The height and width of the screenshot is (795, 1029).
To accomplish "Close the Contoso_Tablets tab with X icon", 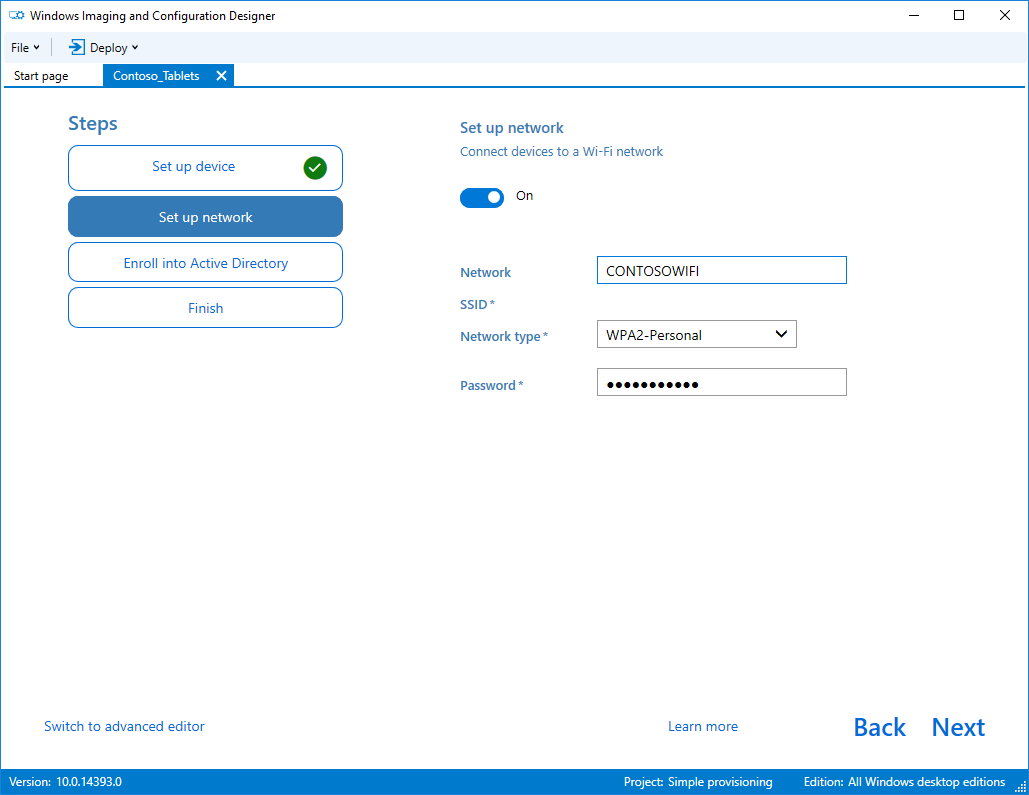I will pos(221,75).
